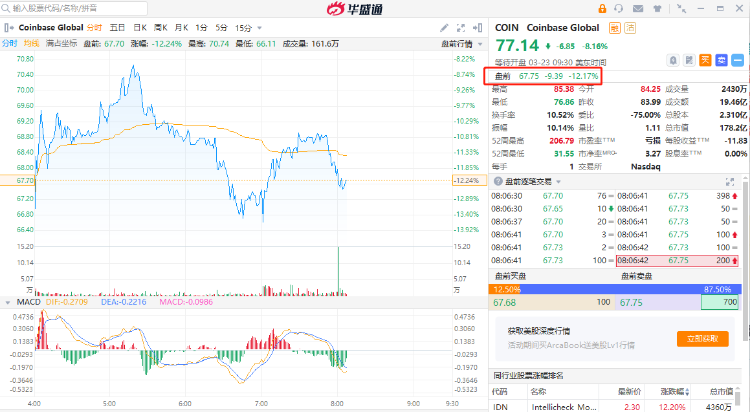
Task: Switch to the 周K chart tab
Action: coord(160,28)
